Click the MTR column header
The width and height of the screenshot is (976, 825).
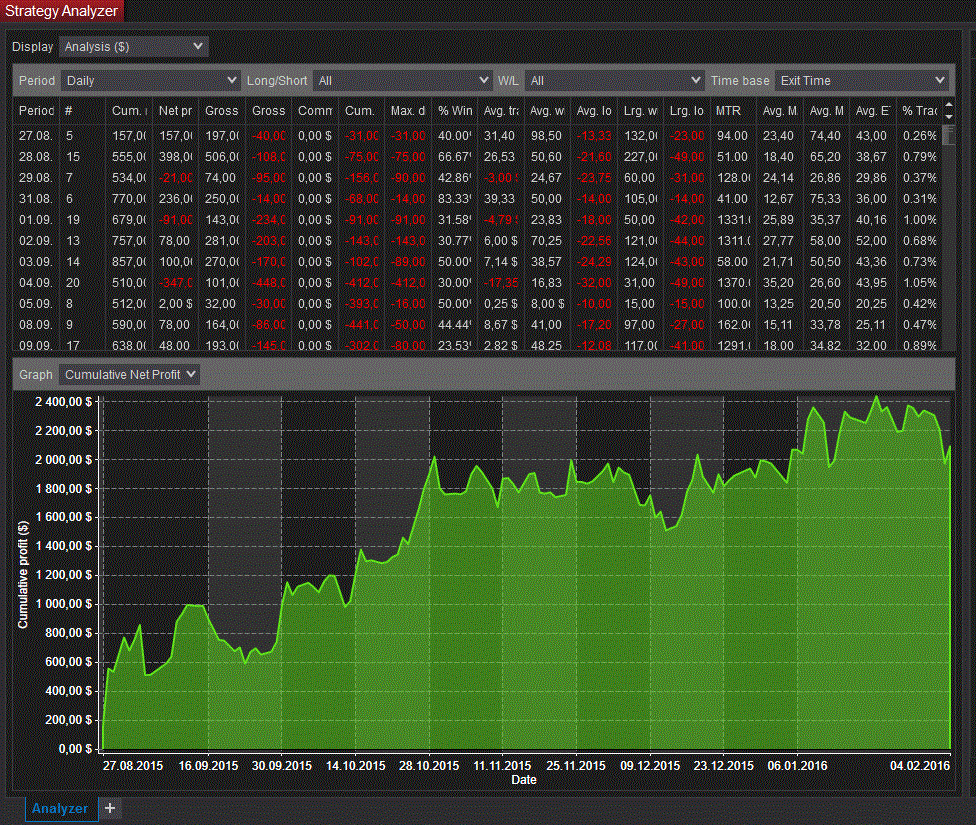[x=728, y=111]
